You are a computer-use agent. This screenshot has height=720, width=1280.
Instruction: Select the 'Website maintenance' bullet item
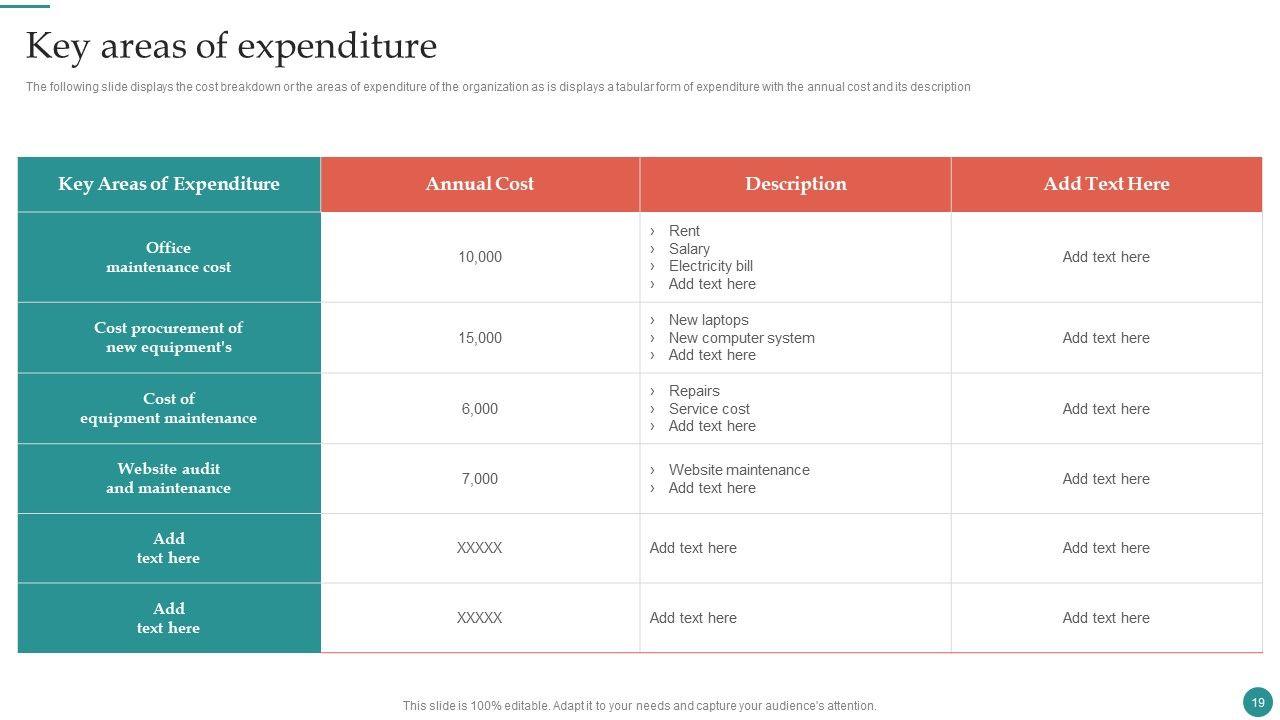click(x=739, y=470)
